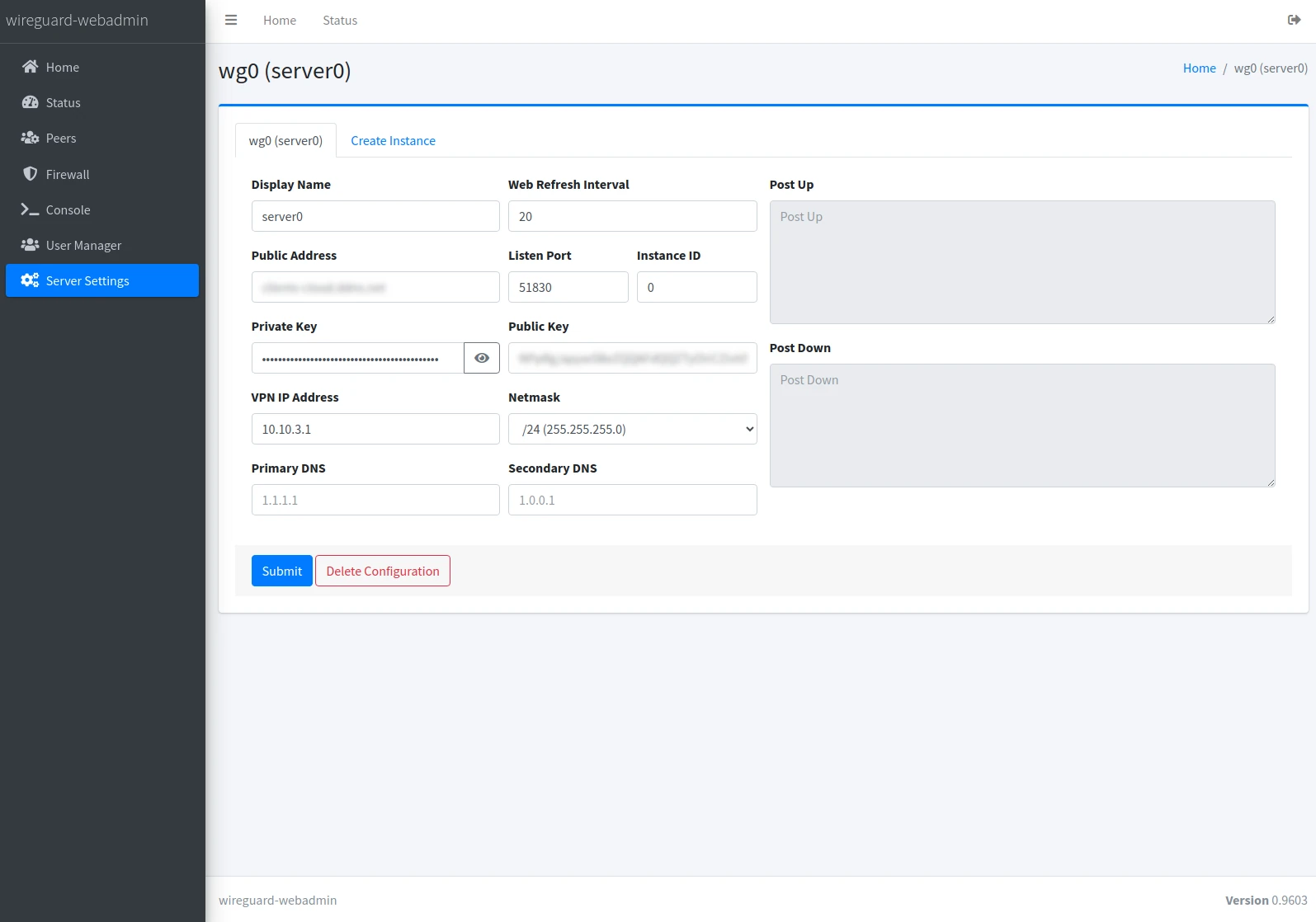Edit the Listen Port field
Image resolution: width=1316 pixels, height=922 pixels.
(568, 287)
